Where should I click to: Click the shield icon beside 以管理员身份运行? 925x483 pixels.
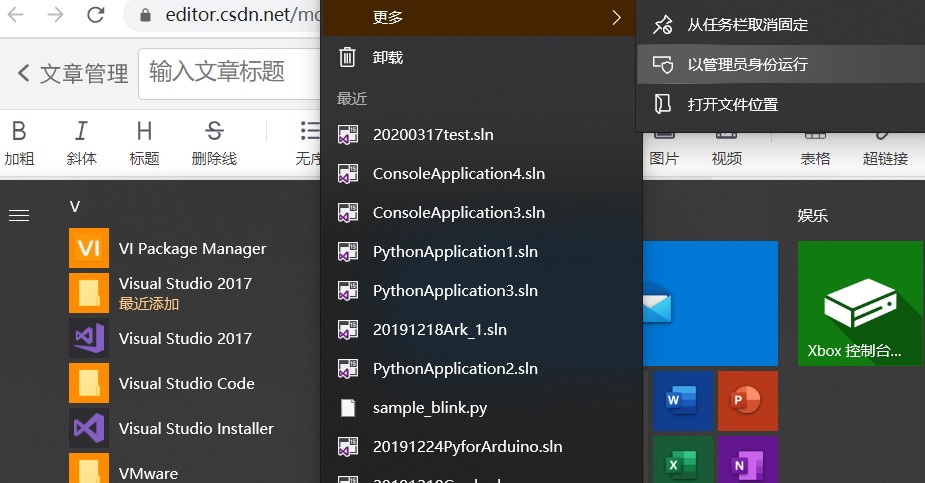(662, 64)
